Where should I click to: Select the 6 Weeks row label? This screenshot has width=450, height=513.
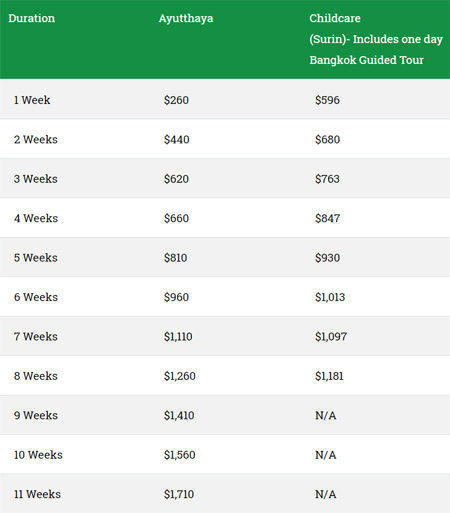coord(36,297)
